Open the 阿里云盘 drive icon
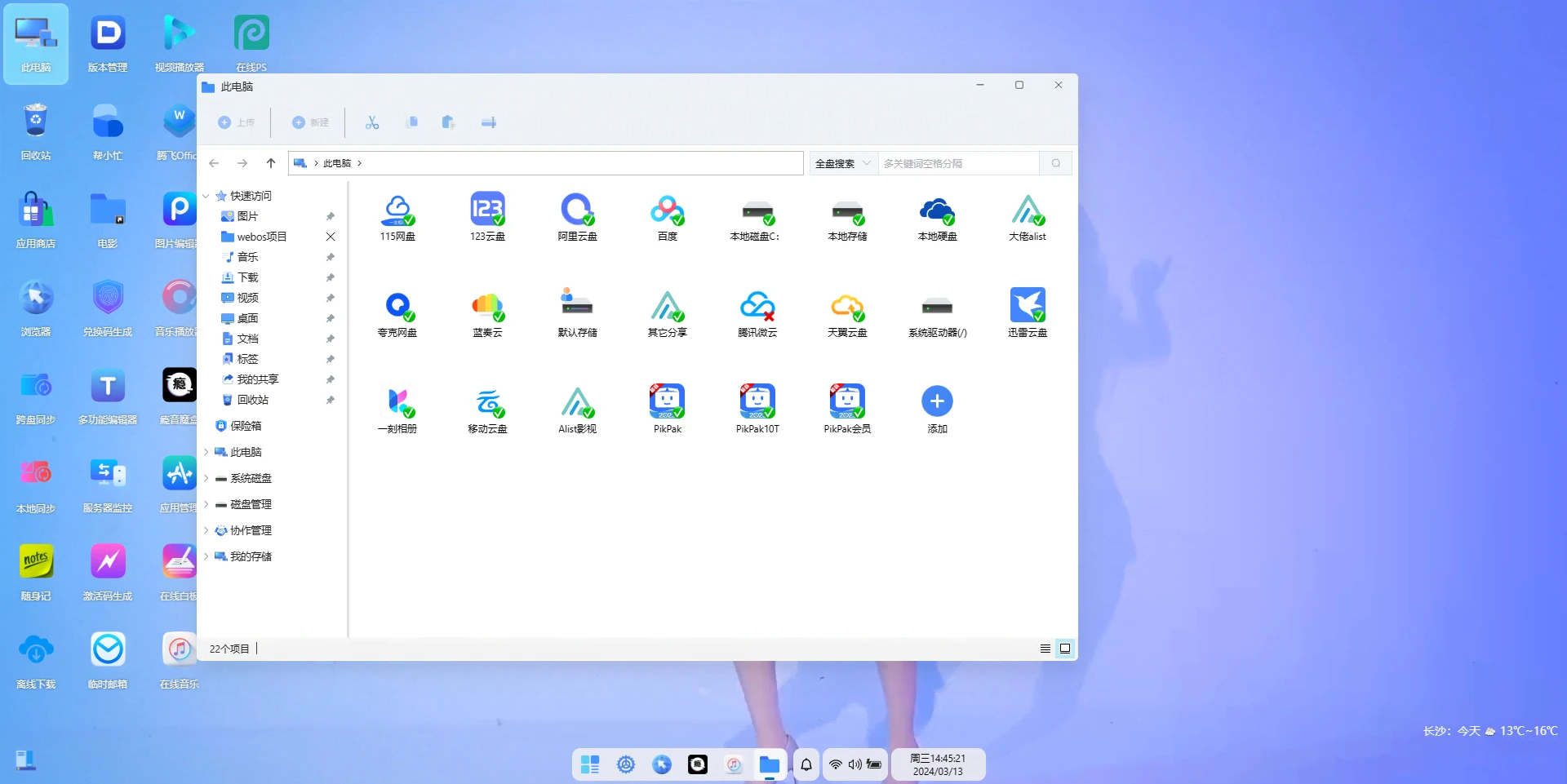Image resolution: width=1567 pixels, height=784 pixels. click(577, 210)
